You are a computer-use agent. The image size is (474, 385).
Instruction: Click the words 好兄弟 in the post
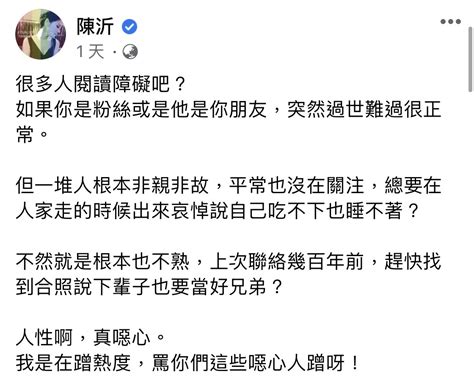click(x=238, y=287)
